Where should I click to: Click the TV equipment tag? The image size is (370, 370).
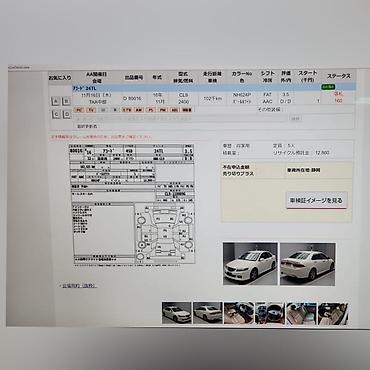click(91, 110)
